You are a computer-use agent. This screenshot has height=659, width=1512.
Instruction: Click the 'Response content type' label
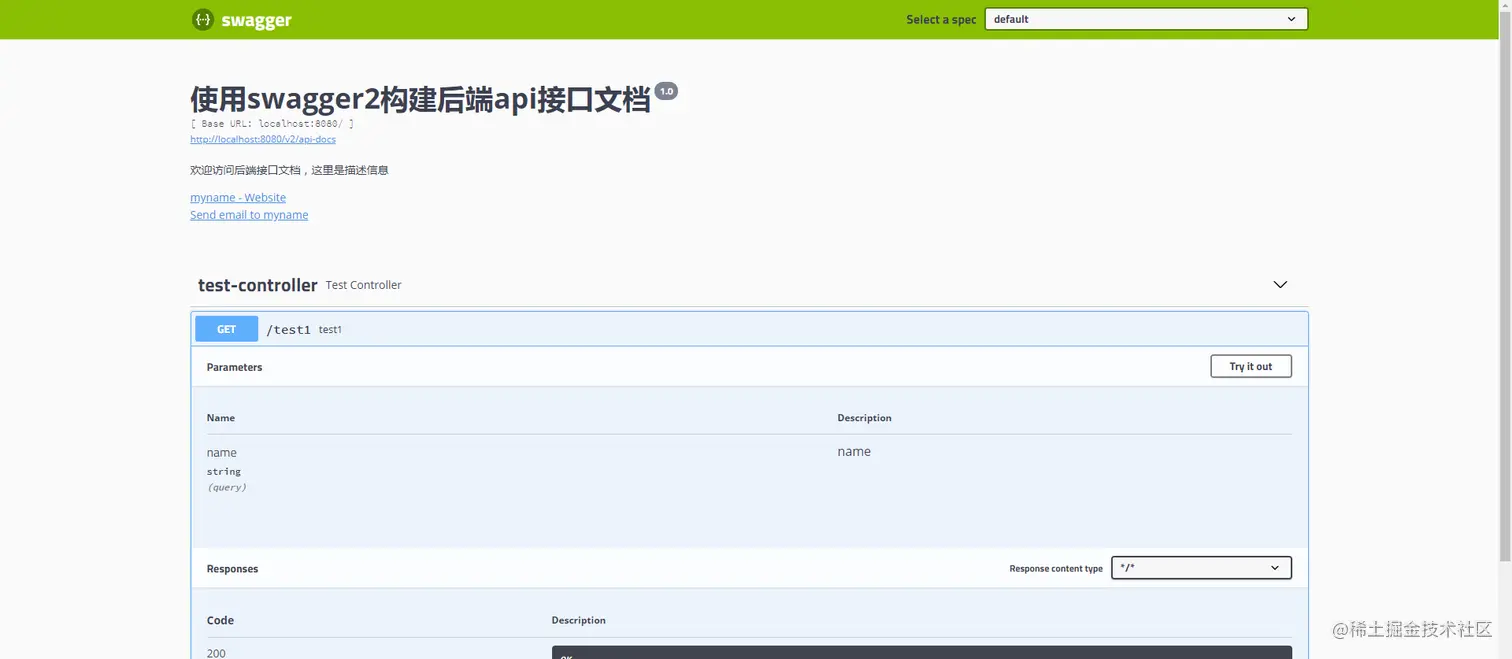click(x=1056, y=569)
